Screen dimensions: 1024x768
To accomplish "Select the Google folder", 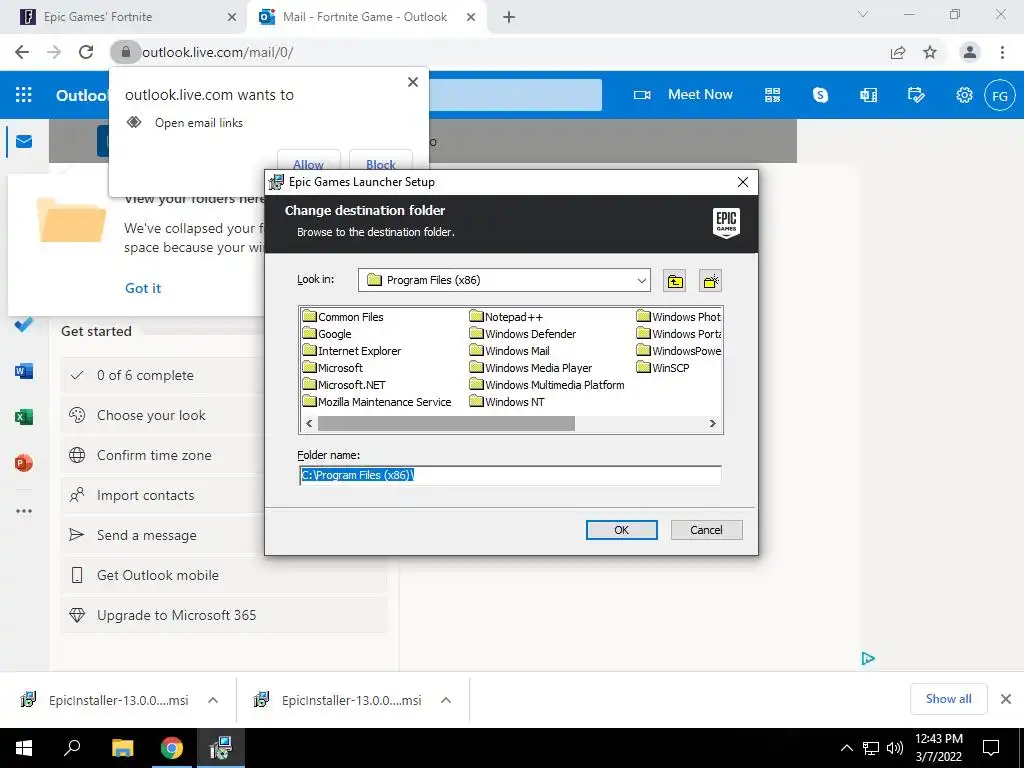I will pyautogui.click(x=327, y=334).
